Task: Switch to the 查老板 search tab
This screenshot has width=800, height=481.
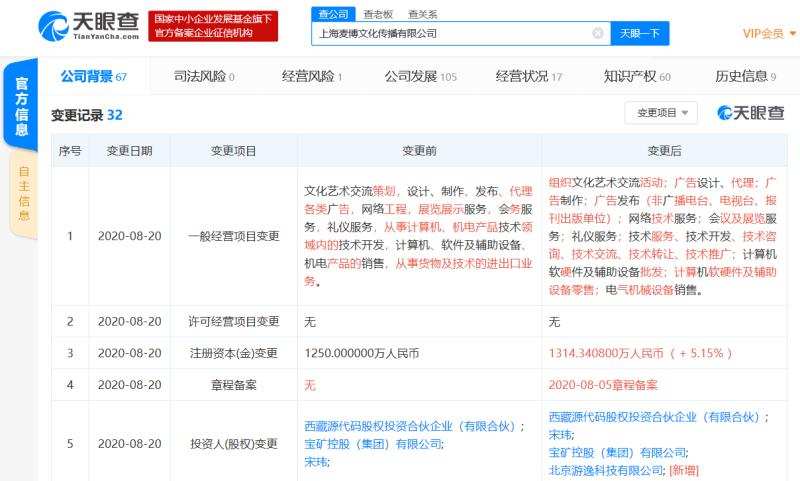Action: point(377,14)
